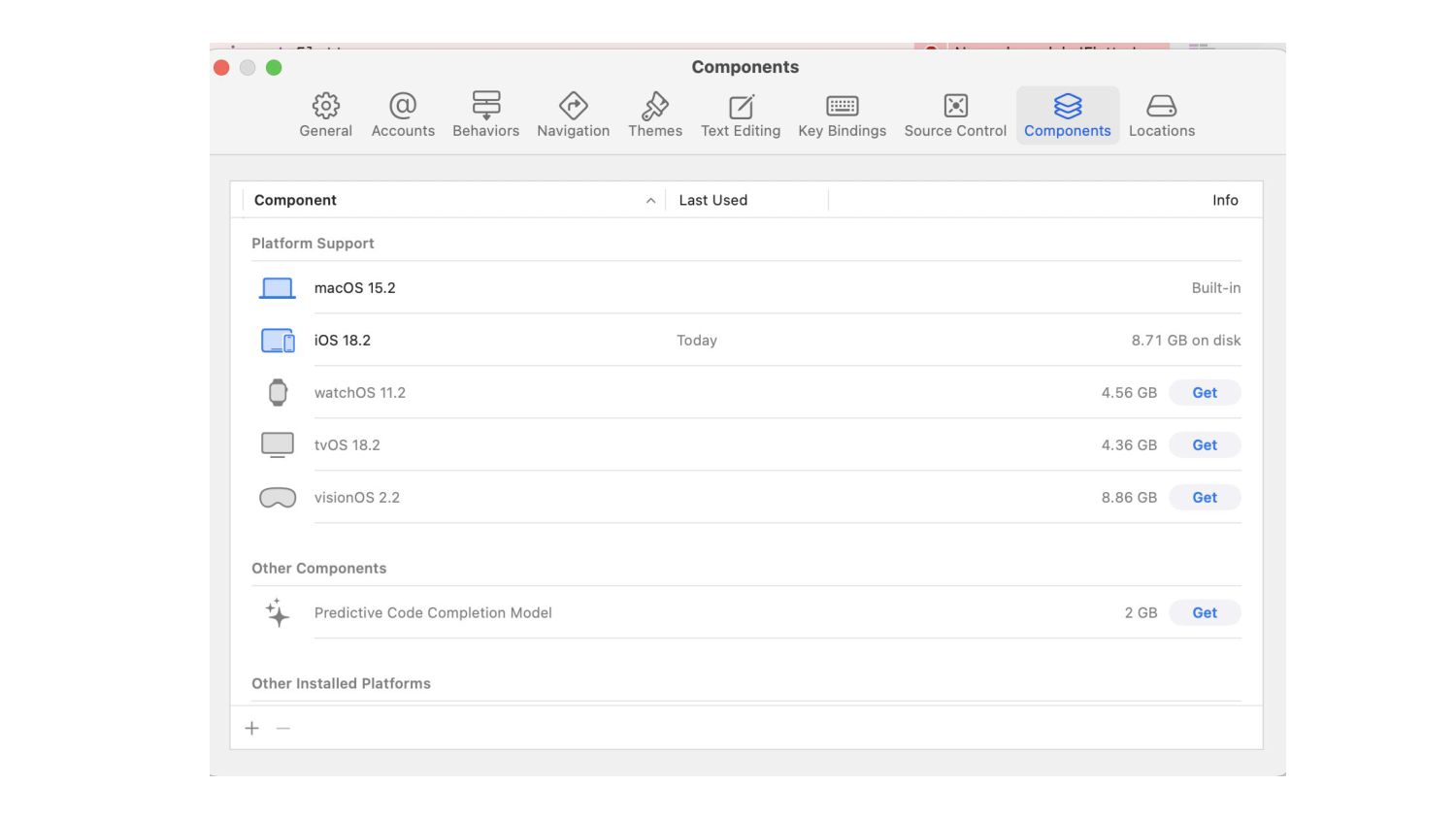
Task: Click the 8.86 GB size value
Action: point(1129,498)
